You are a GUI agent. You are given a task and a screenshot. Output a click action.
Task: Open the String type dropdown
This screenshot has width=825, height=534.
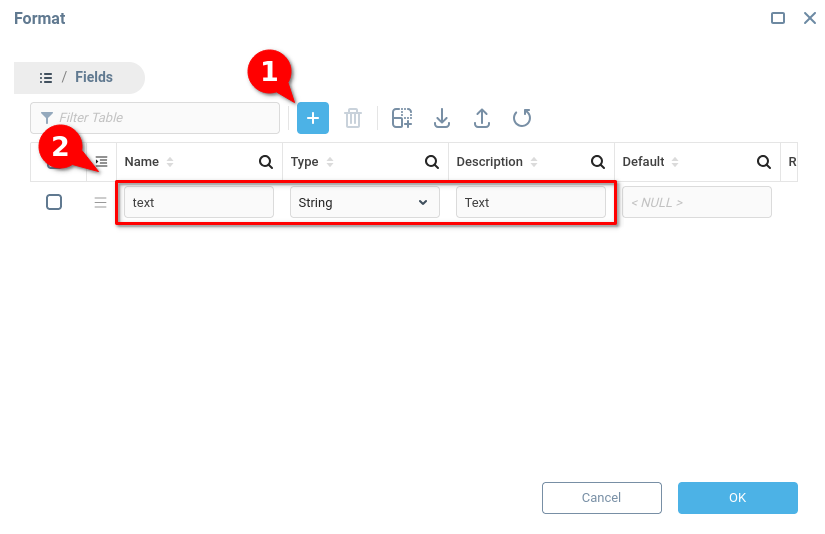pos(365,203)
